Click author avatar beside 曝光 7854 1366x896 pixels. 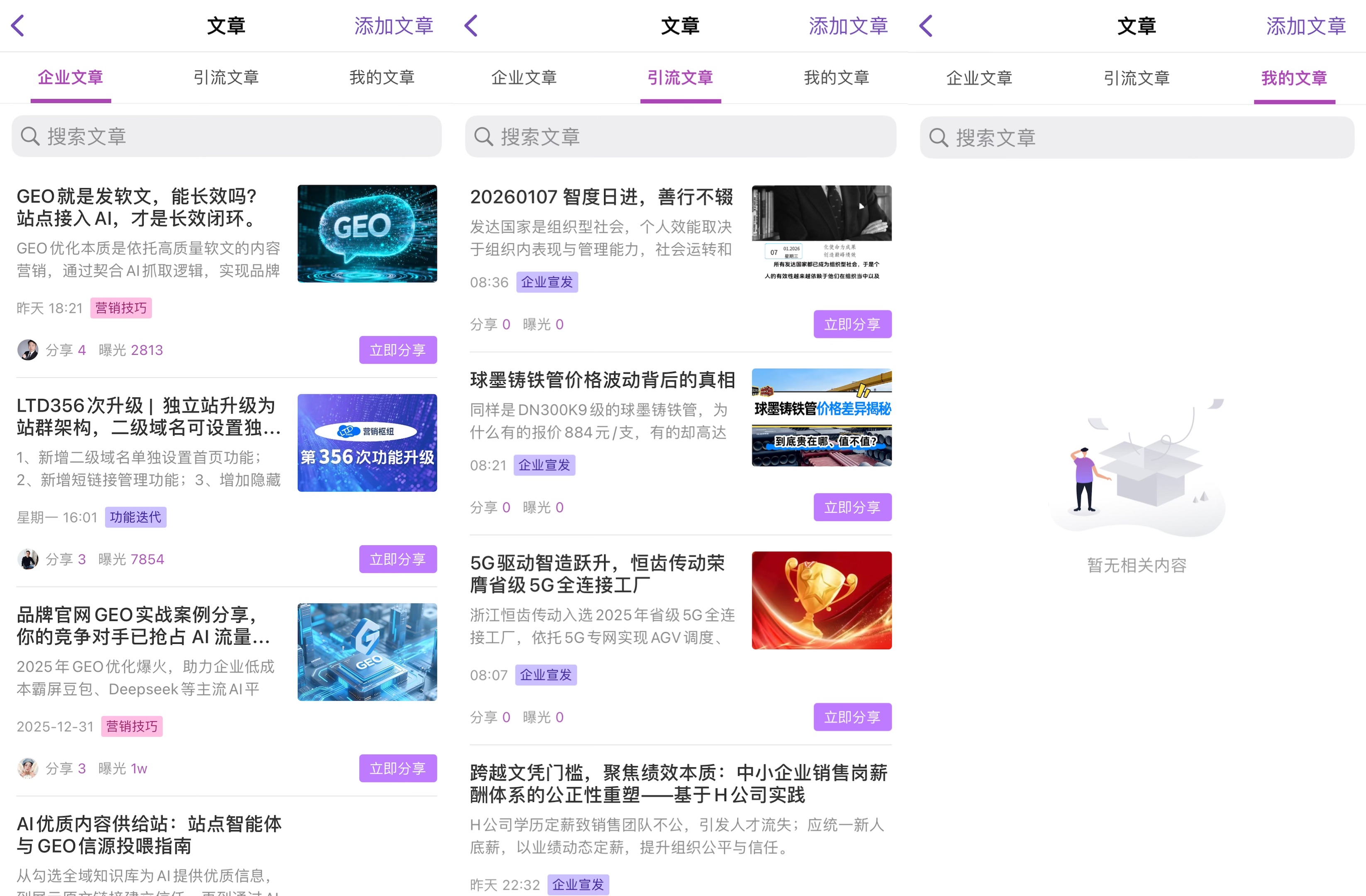27,559
